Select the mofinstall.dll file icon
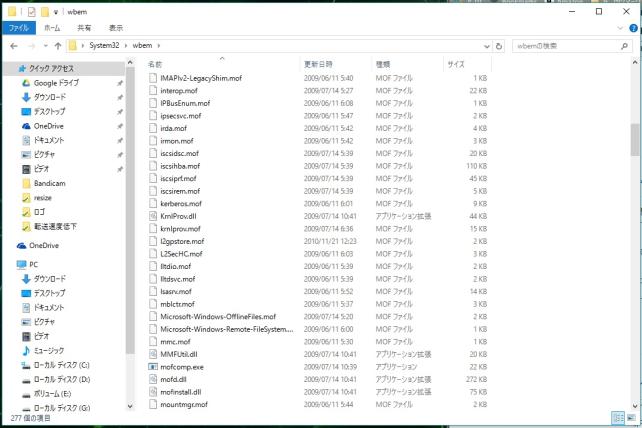Viewport: 642px width, 428px height. click(153, 392)
